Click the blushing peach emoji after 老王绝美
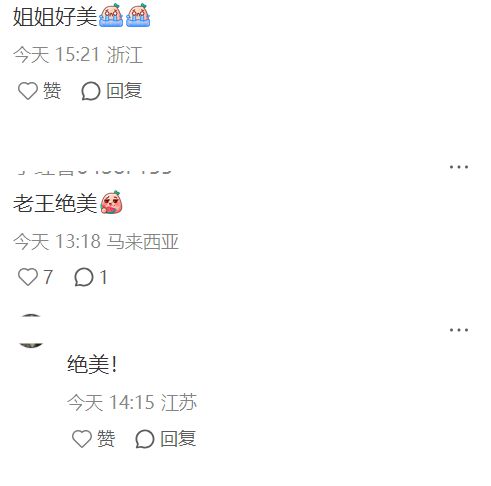The height and width of the screenshot is (486, 491). pos(111,202)
